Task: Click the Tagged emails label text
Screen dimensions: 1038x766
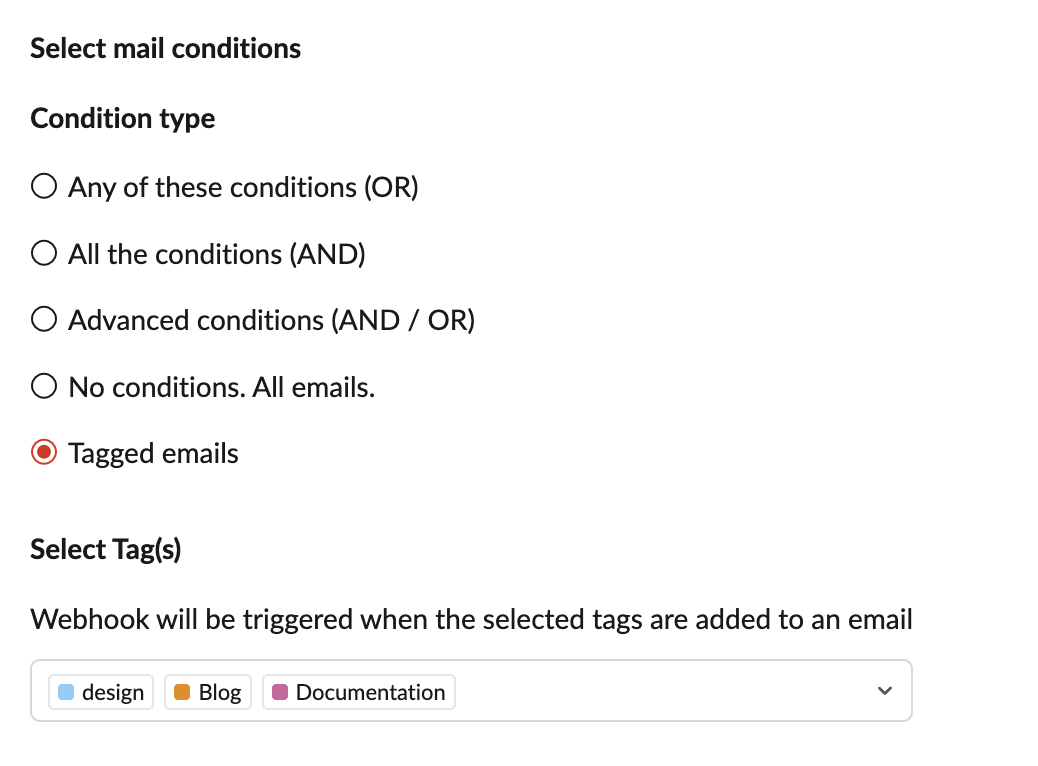Action: [x=154, y=454]
